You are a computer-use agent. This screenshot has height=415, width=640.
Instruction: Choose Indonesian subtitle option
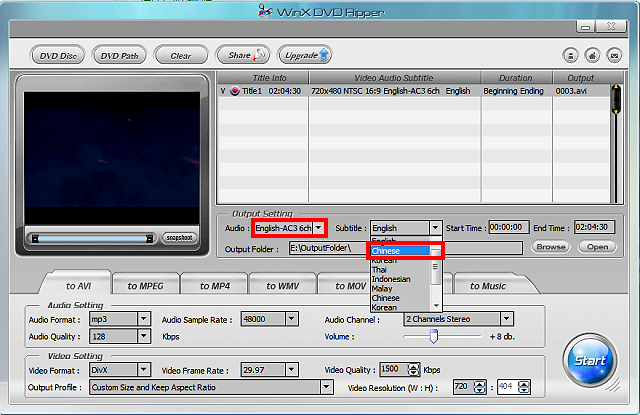point(400,279)
